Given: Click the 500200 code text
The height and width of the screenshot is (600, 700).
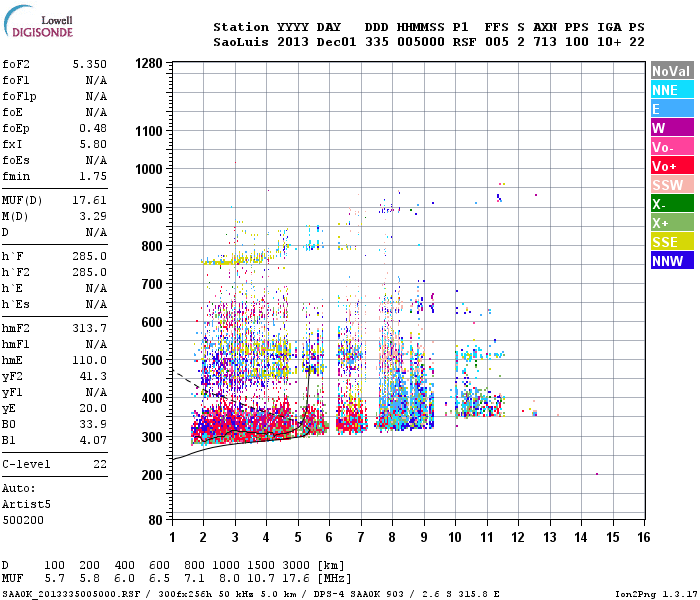Looking at the screenshot, I should (23, 521).
